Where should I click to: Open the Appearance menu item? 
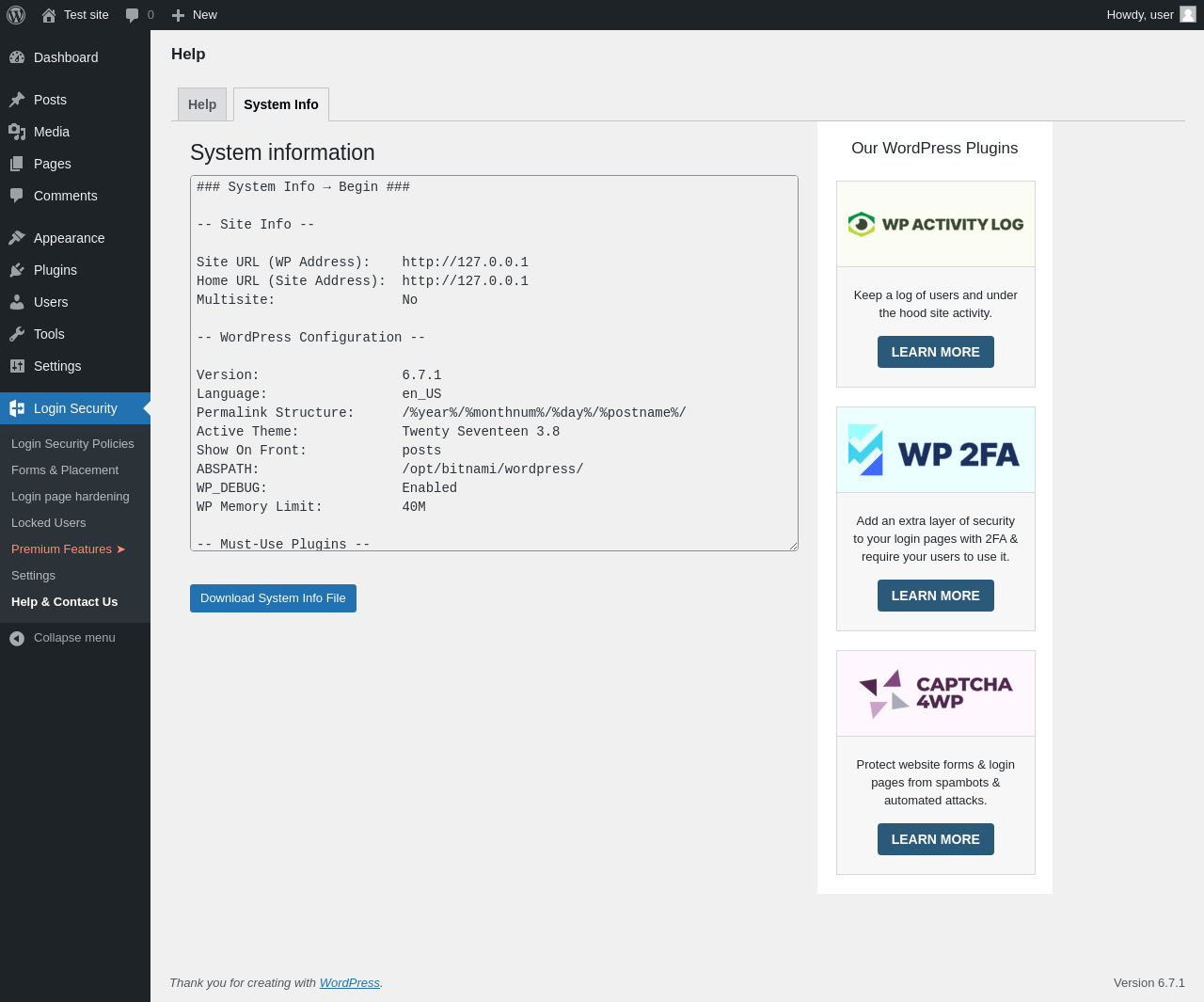(75, 238)
